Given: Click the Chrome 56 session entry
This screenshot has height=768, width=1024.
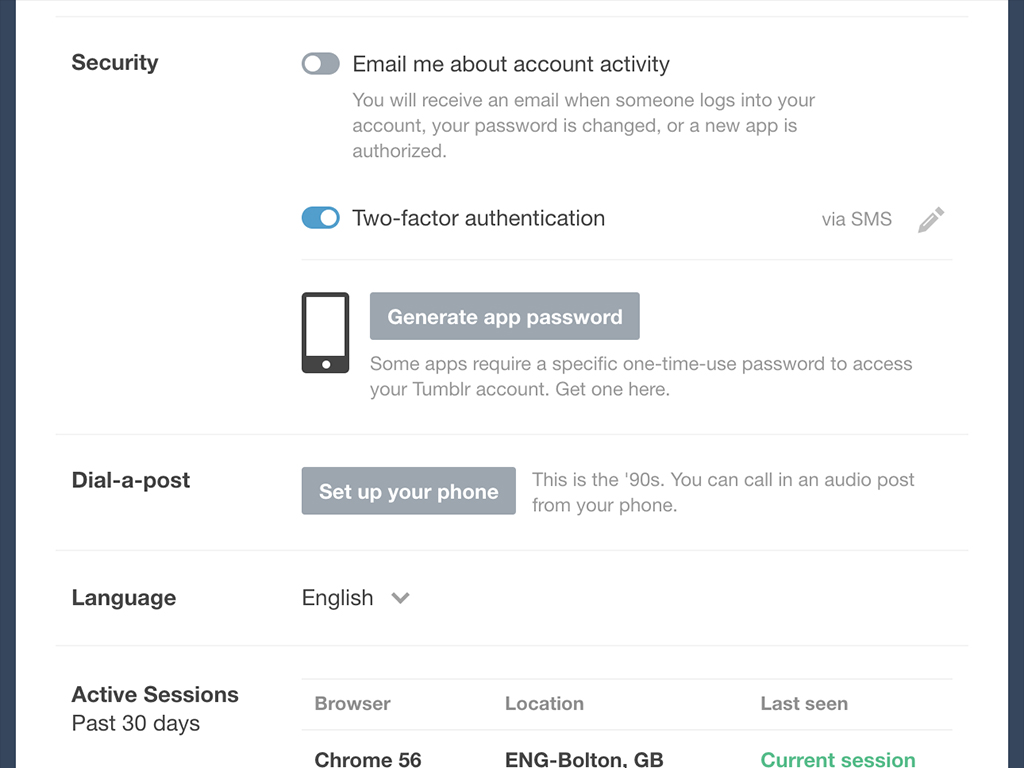Looking at the screenshot, I should [368, 759].
